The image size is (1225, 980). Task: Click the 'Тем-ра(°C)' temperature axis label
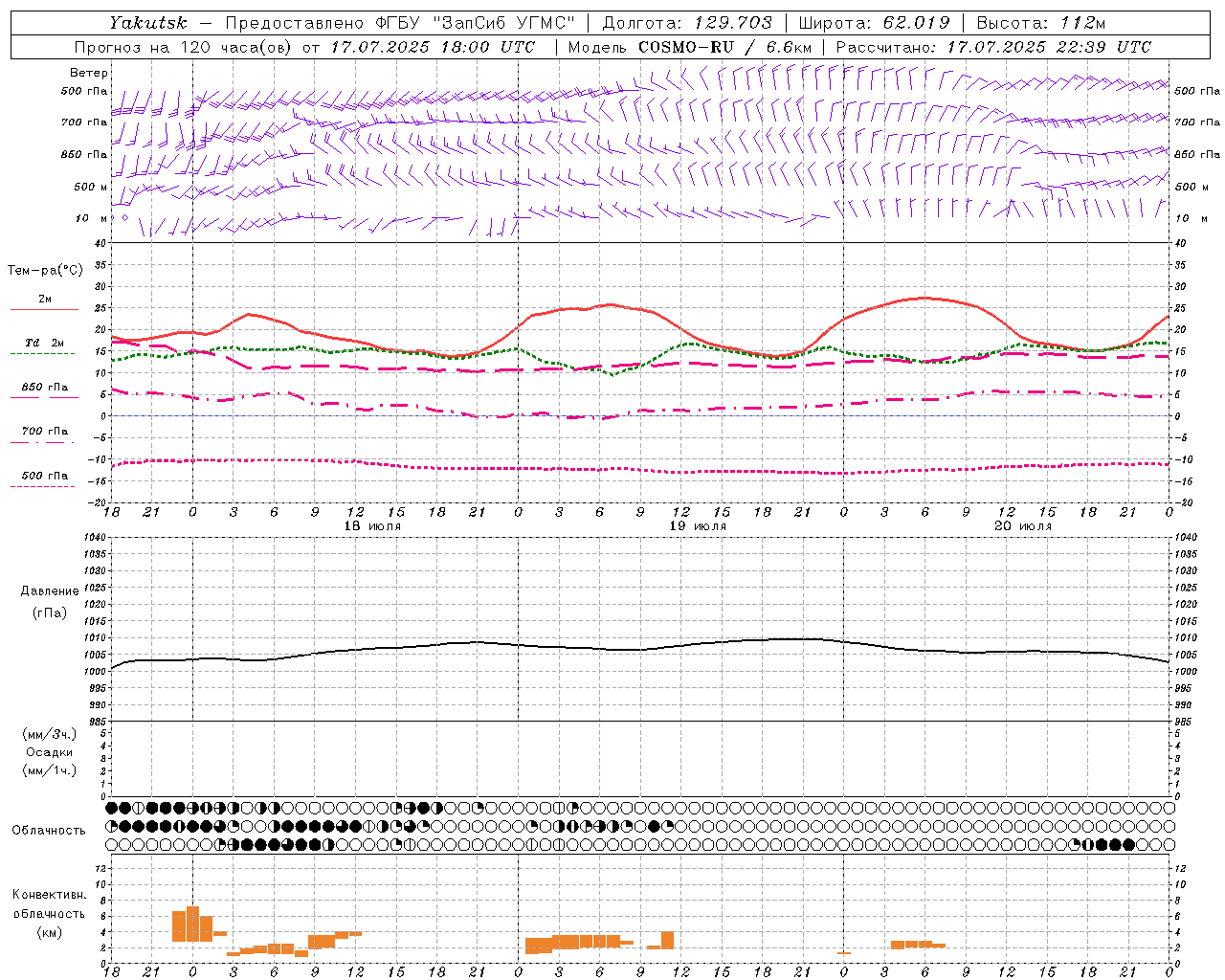tap(45, 271)
